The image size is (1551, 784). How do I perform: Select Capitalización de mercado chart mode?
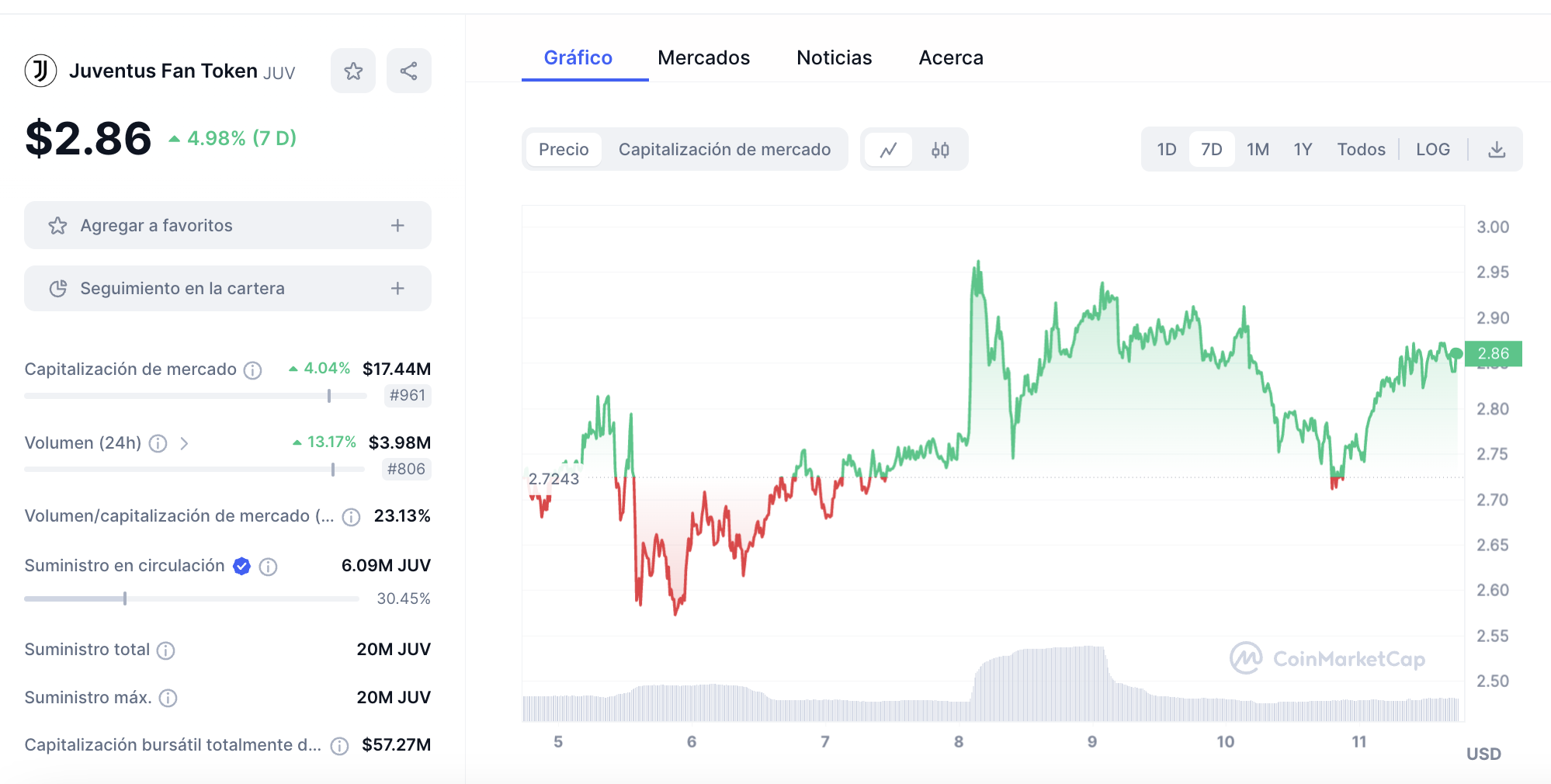[x=724, y=150]
